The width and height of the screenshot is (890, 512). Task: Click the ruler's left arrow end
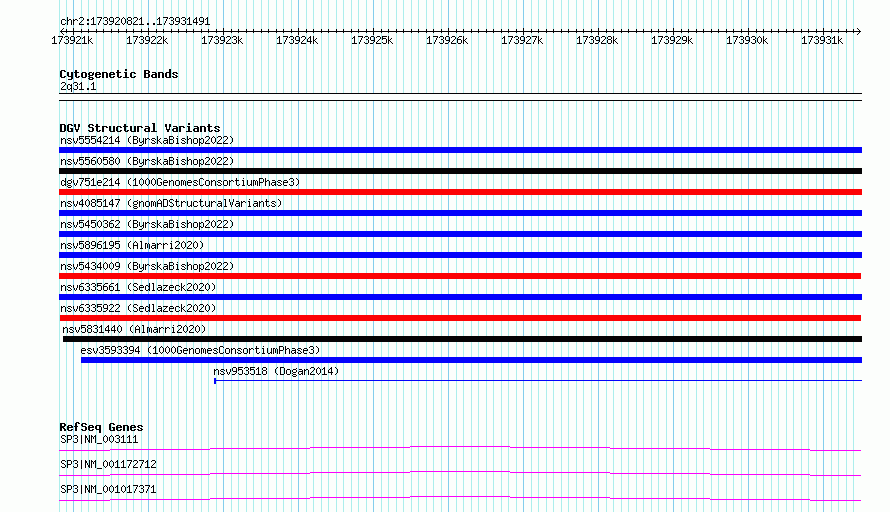pos(62,31)
